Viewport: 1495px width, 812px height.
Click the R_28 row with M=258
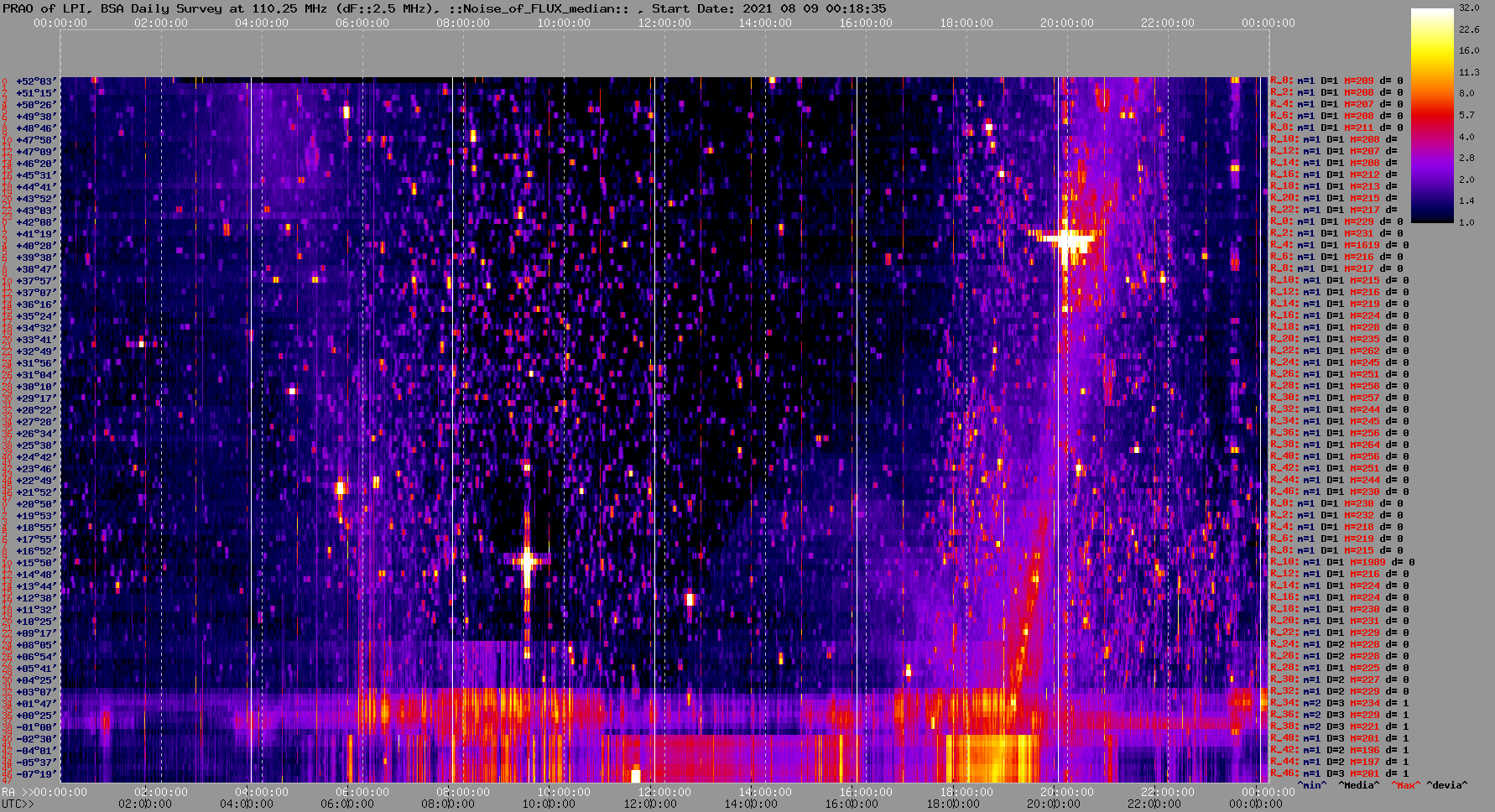point(1339,387)
